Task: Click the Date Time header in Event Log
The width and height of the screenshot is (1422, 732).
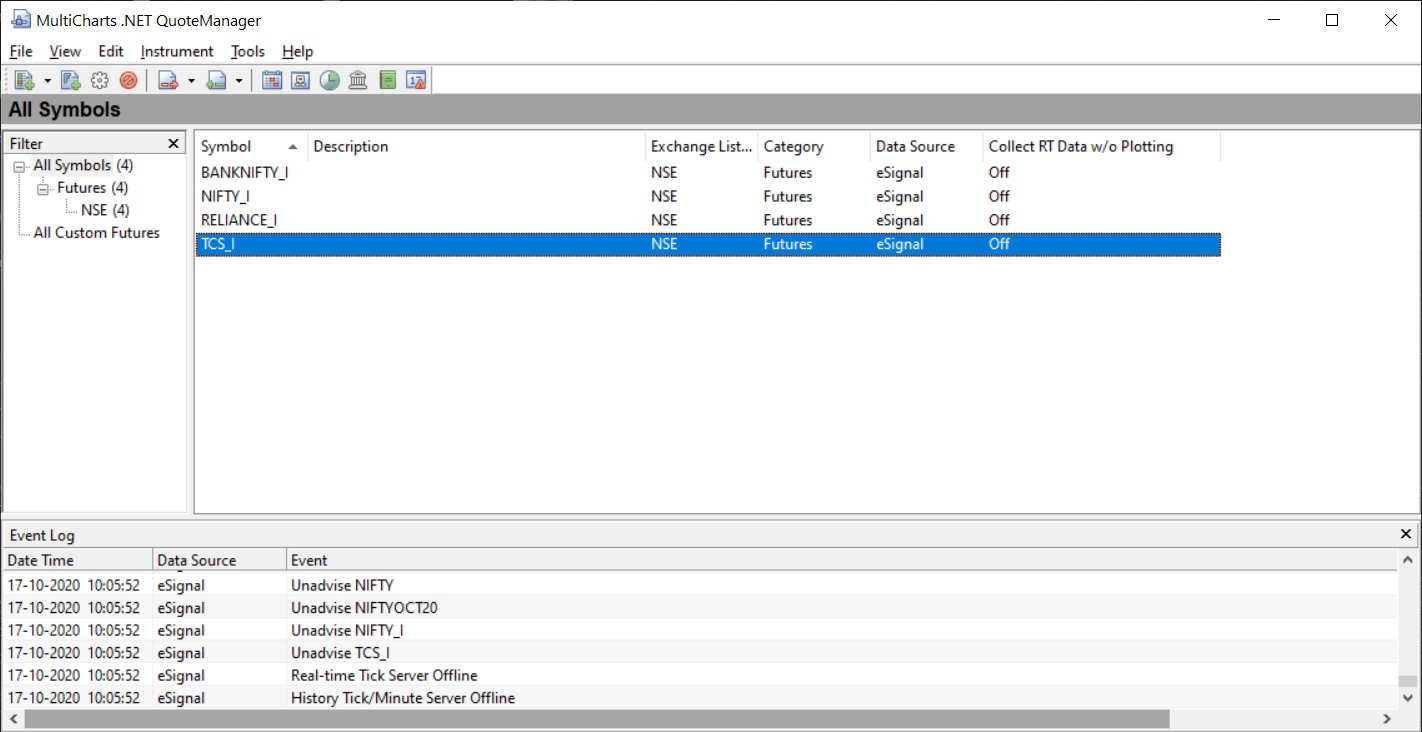Action: [x=78, y=560]
